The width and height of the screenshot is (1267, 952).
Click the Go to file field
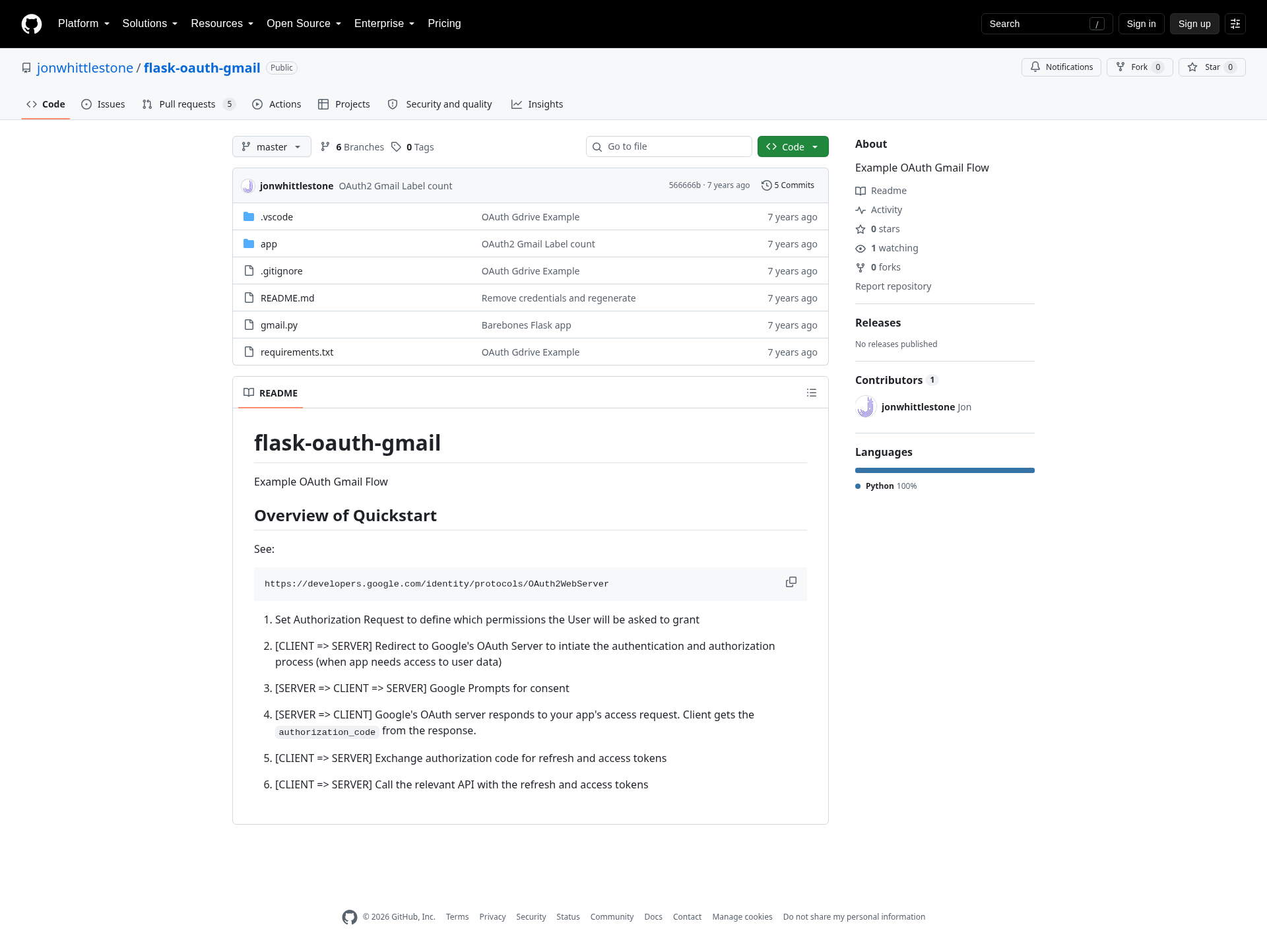[669, 146]
